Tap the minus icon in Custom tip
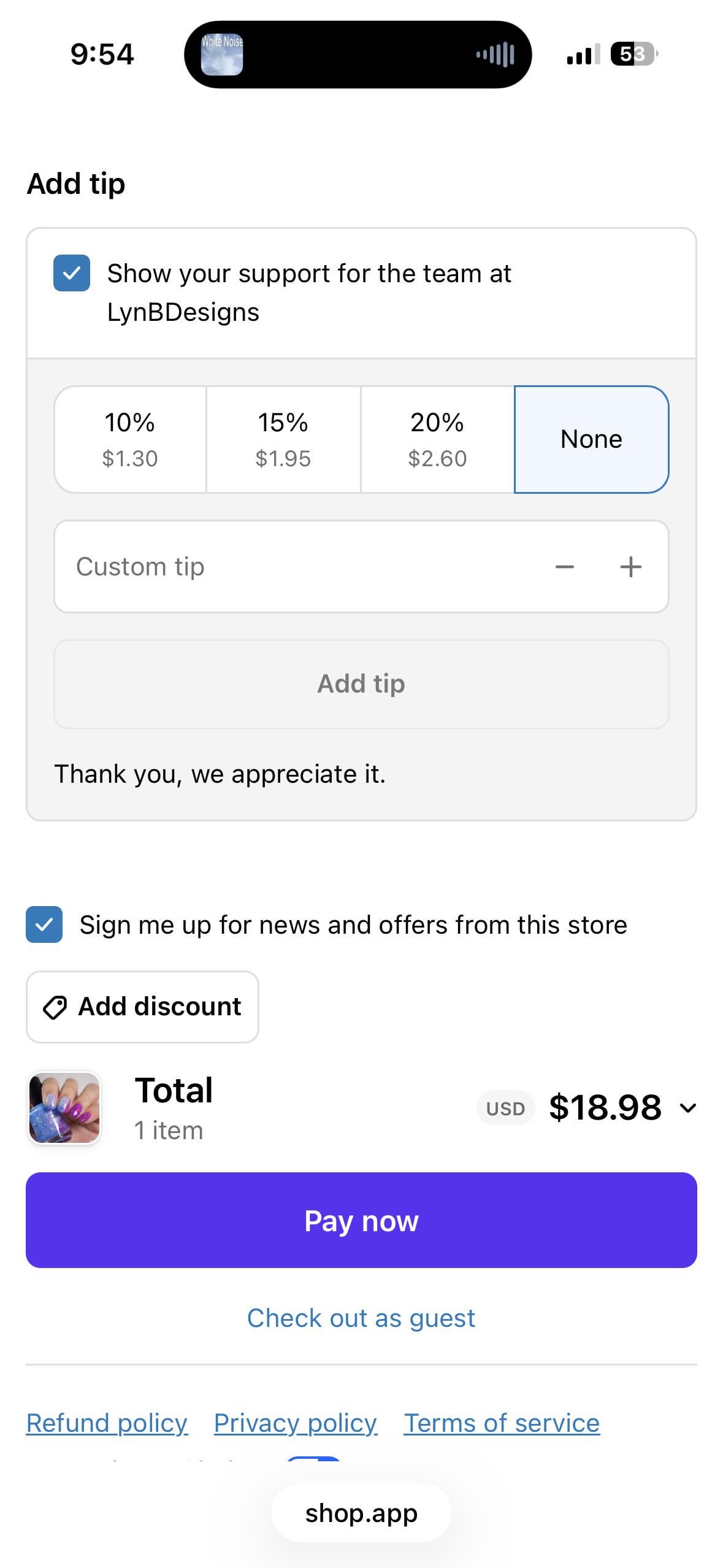The width and height of the screenshot is (723, 1568). click(564, 567)
